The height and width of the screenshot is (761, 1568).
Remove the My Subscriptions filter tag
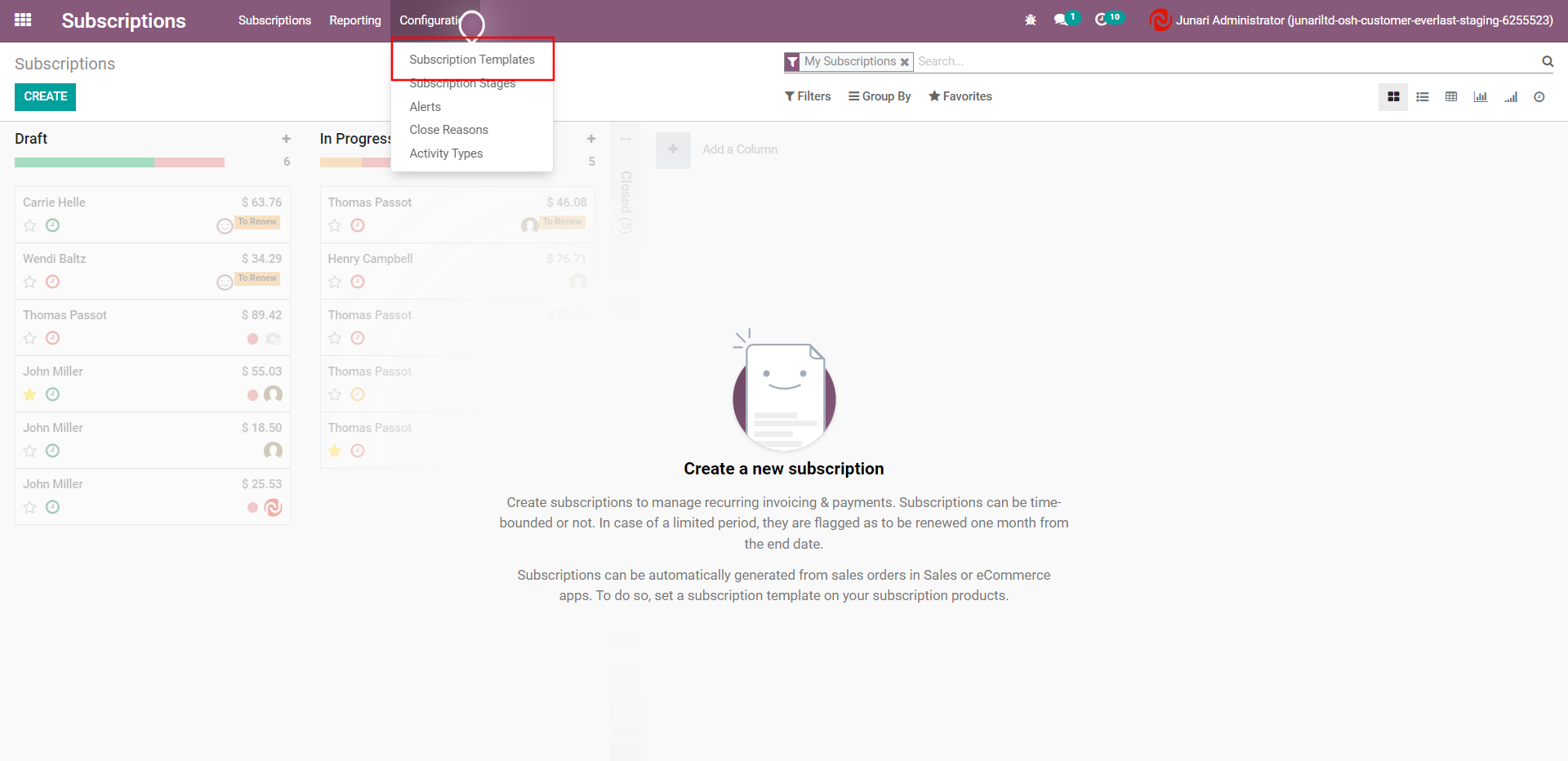point(905,62)
